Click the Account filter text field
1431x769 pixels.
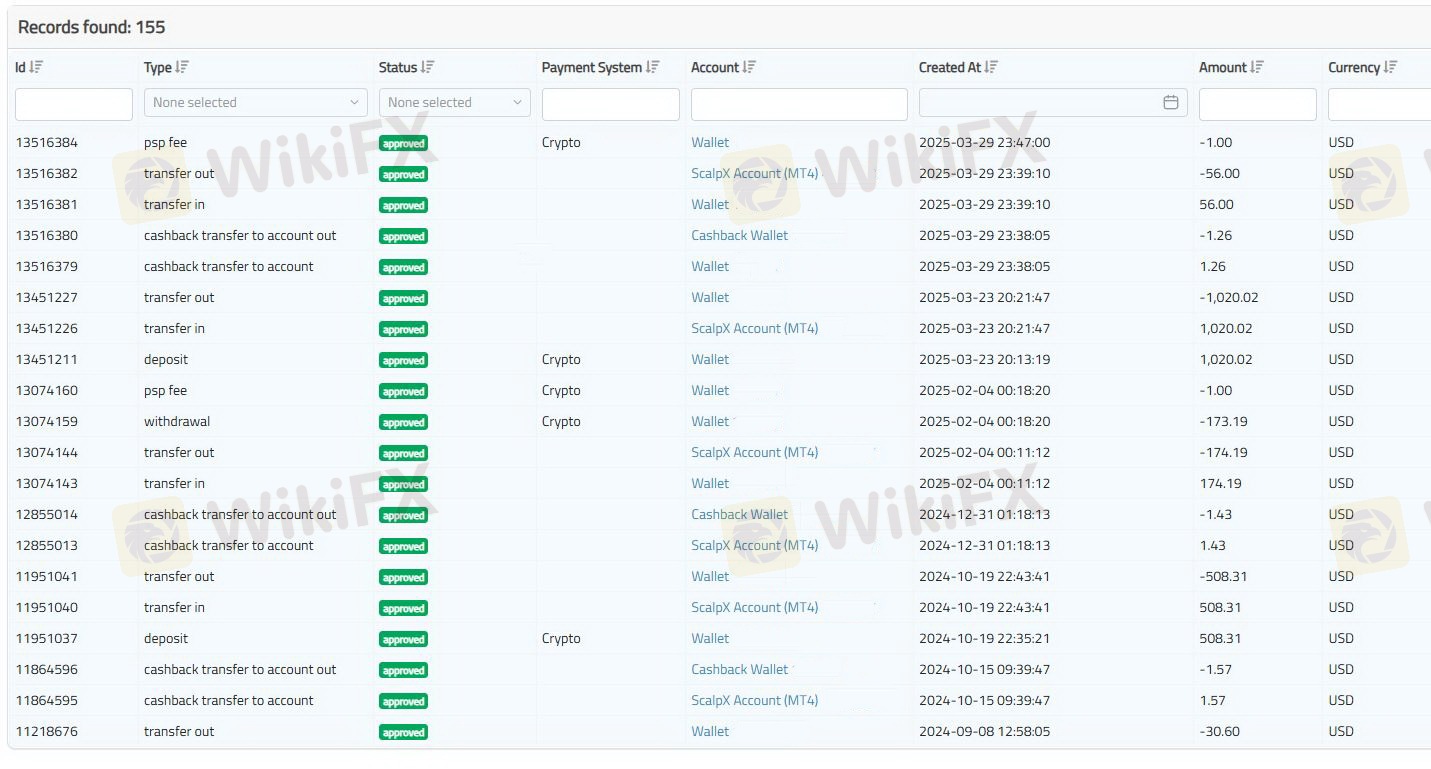[799, 104]
